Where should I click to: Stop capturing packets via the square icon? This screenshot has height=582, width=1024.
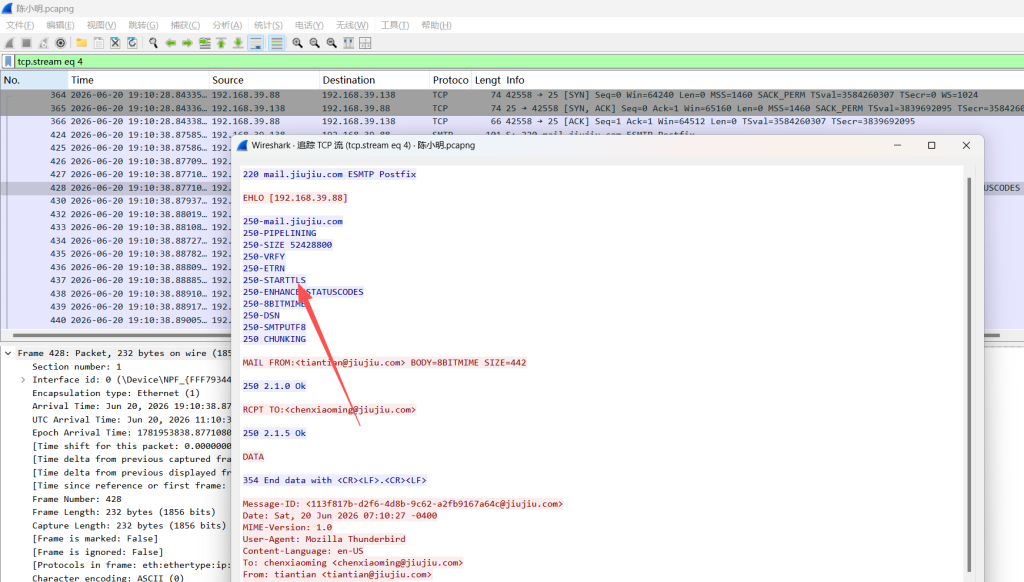coord(26,43)
